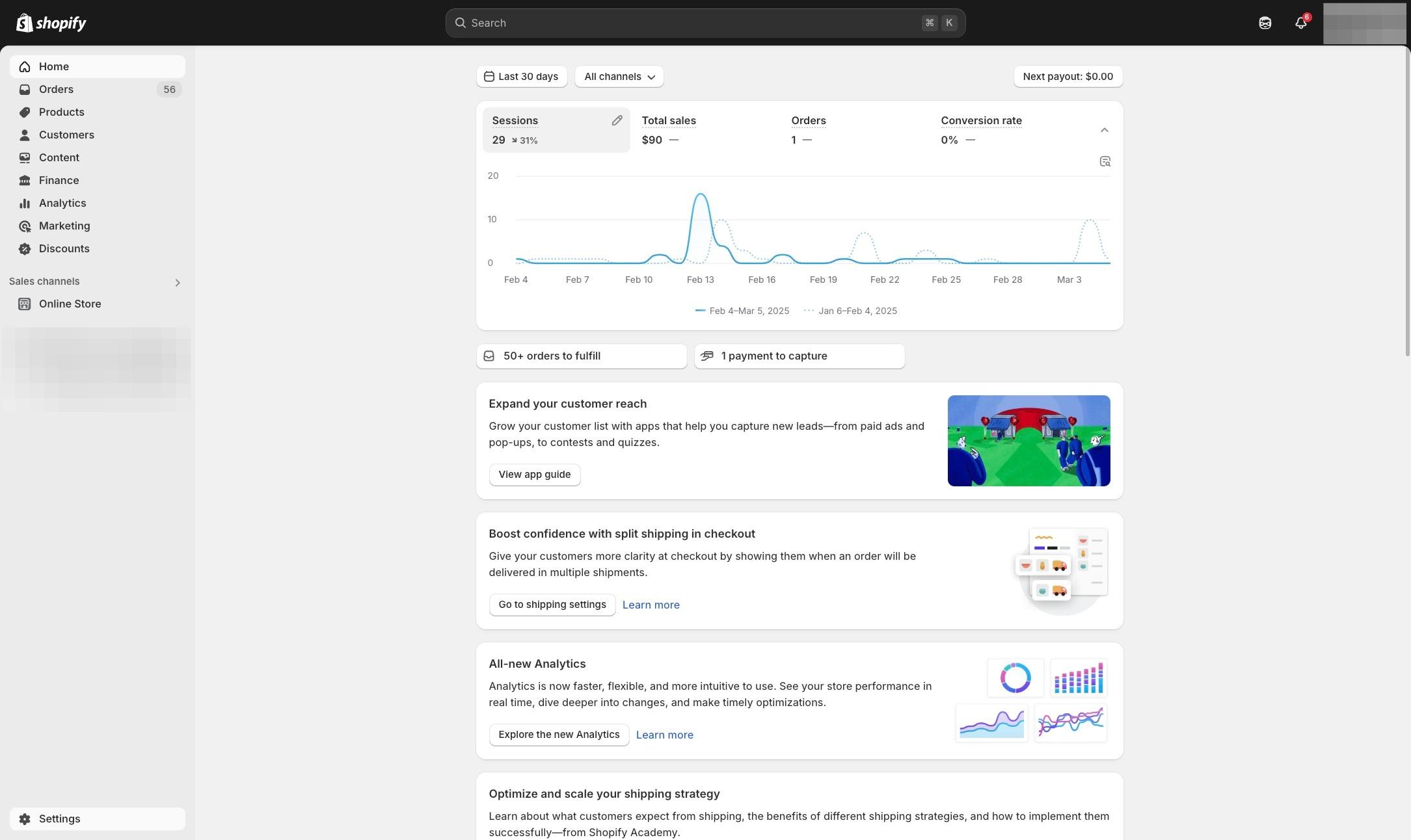Open the notifications bell icon
The width and height of the screenshot is (1411, 840).
1300,23
